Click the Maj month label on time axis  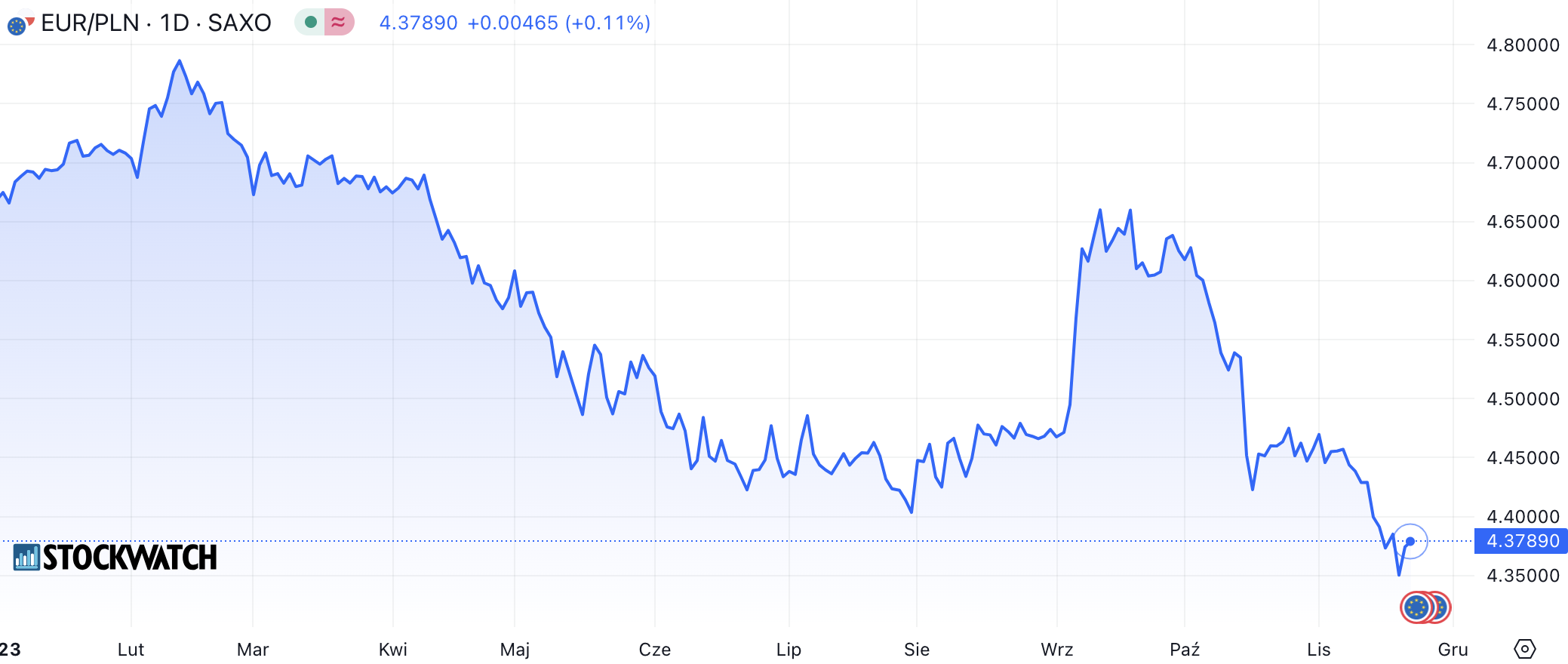515,650
